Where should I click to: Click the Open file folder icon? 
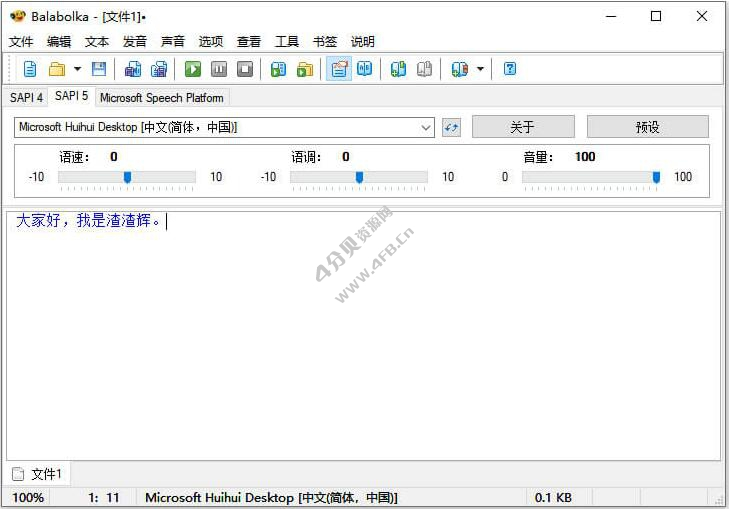[x=57, y=69]
